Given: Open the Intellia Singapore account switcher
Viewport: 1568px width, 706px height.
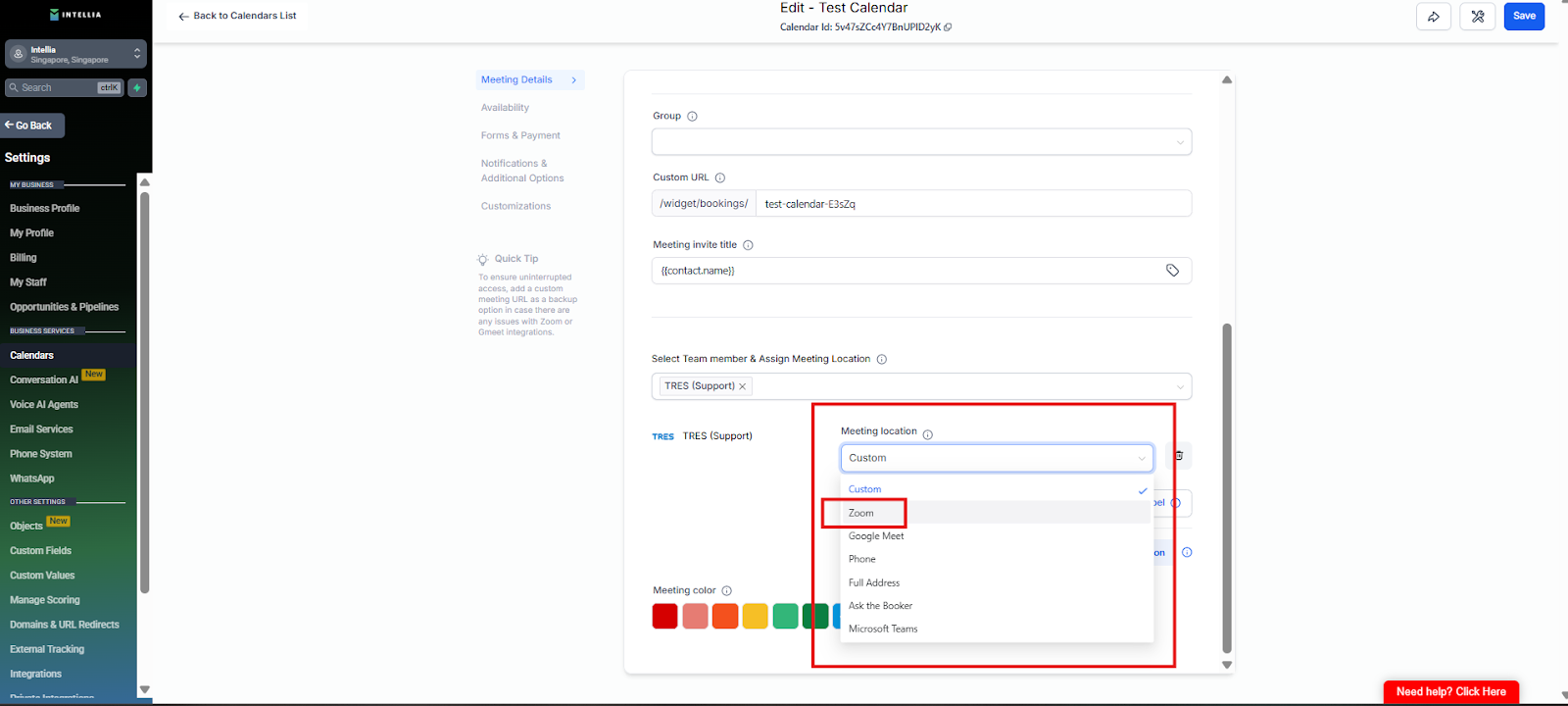Looking at the screenshot, I should tap(75, 54).
